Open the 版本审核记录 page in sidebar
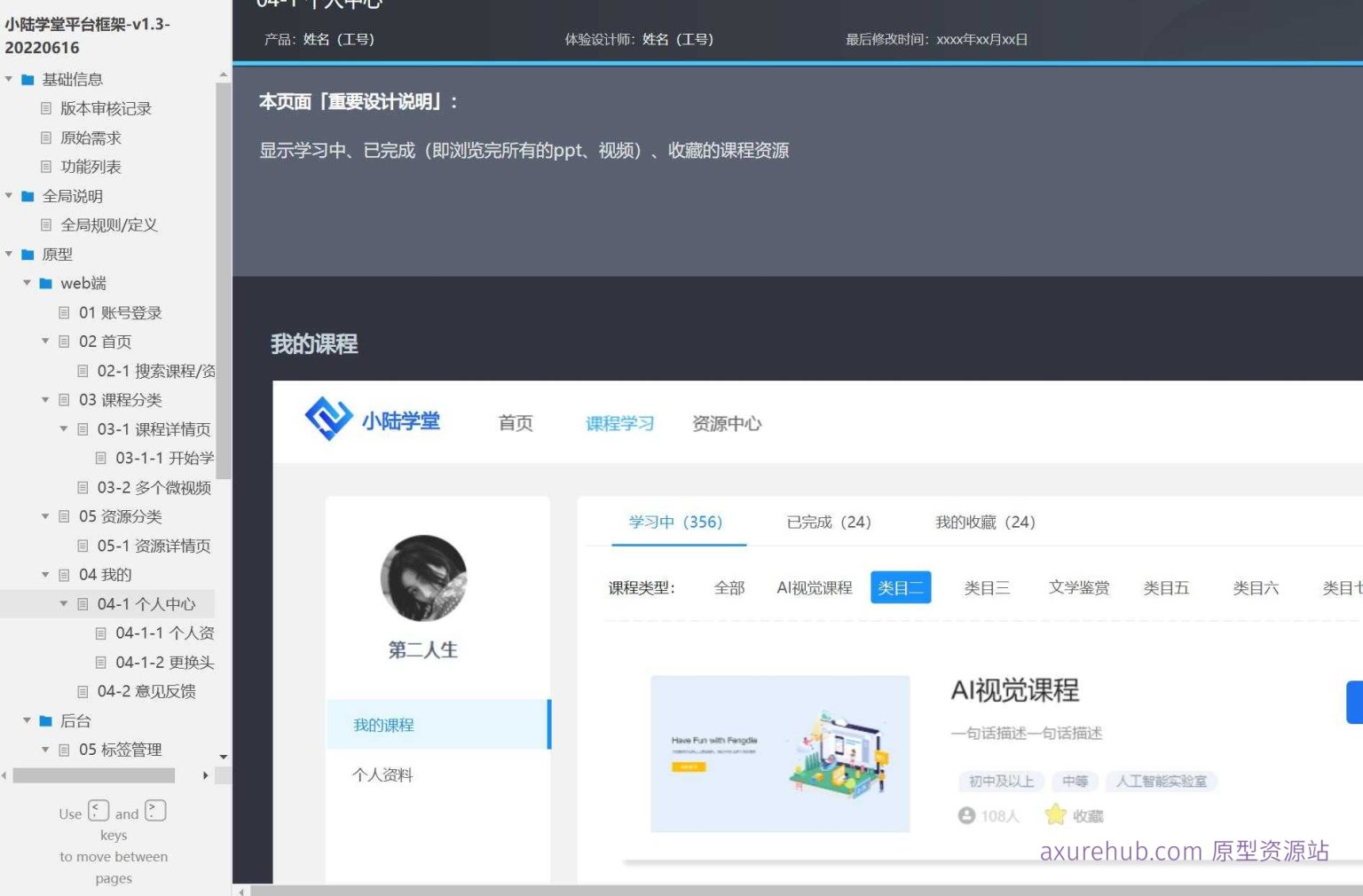 click(x=106, y=108)
